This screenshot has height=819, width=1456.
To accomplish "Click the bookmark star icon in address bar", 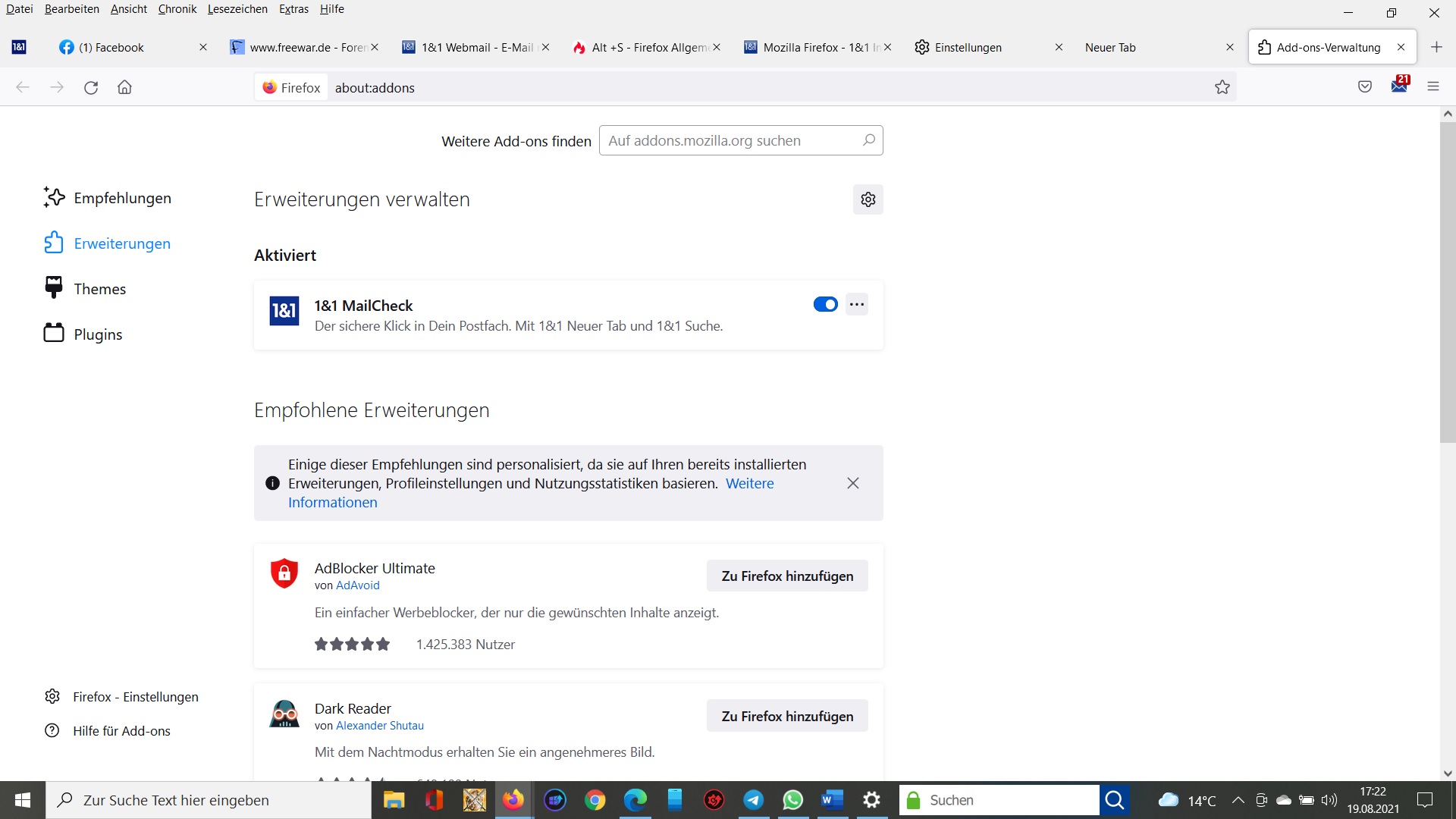I will point(1222,87).
